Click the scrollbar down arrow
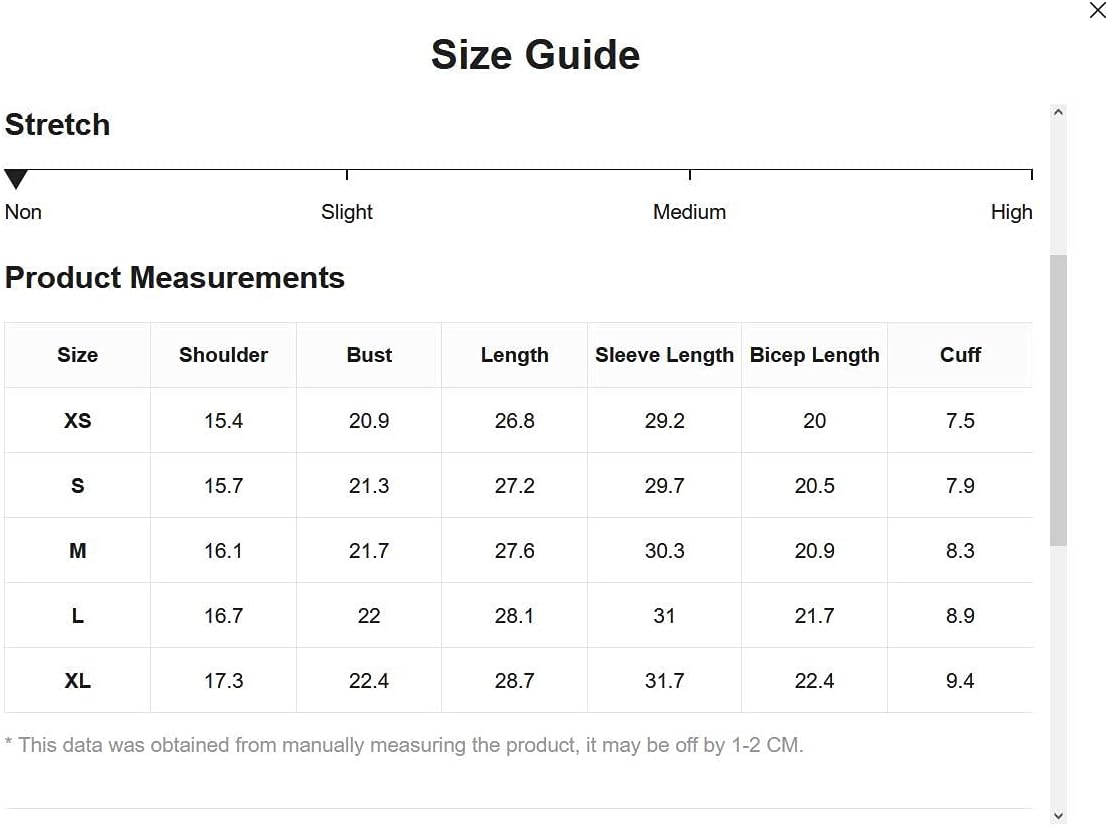 [x=1058, y=816]
